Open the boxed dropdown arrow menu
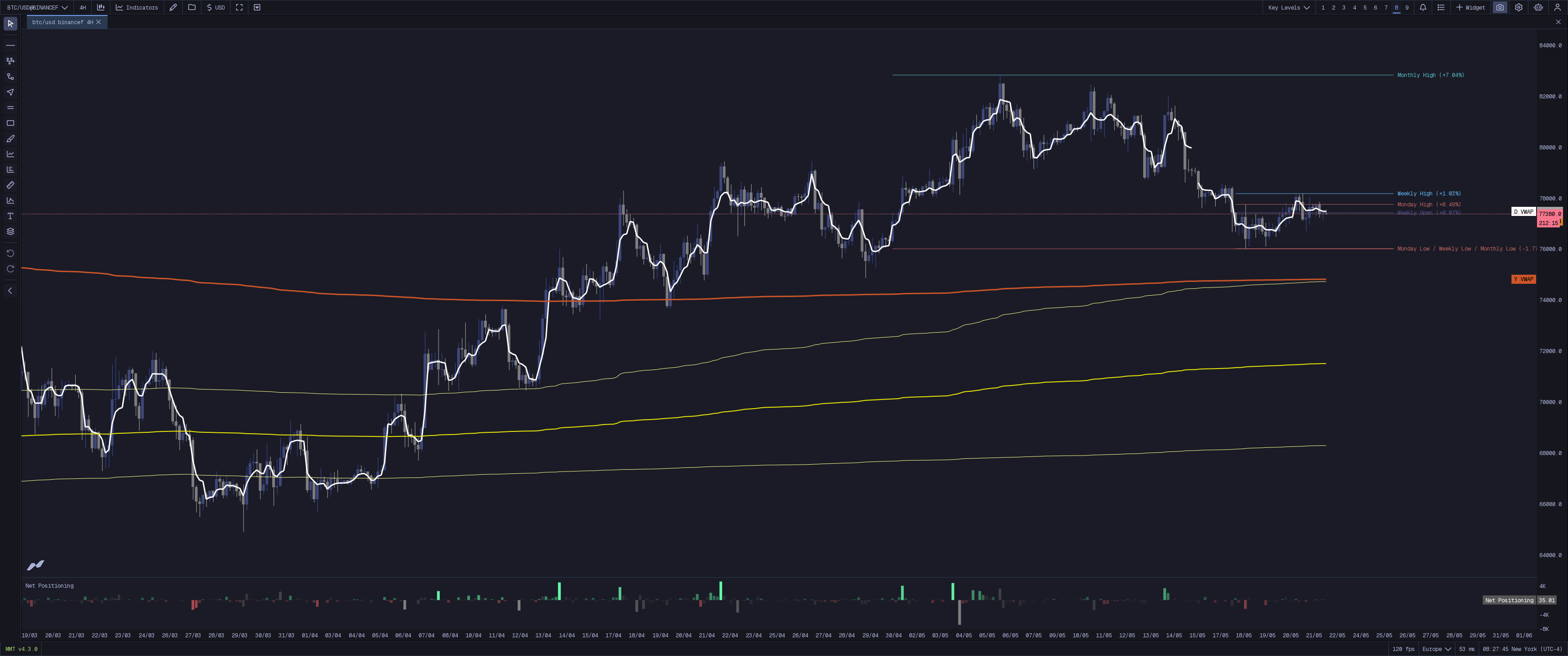 pos(257,7)
